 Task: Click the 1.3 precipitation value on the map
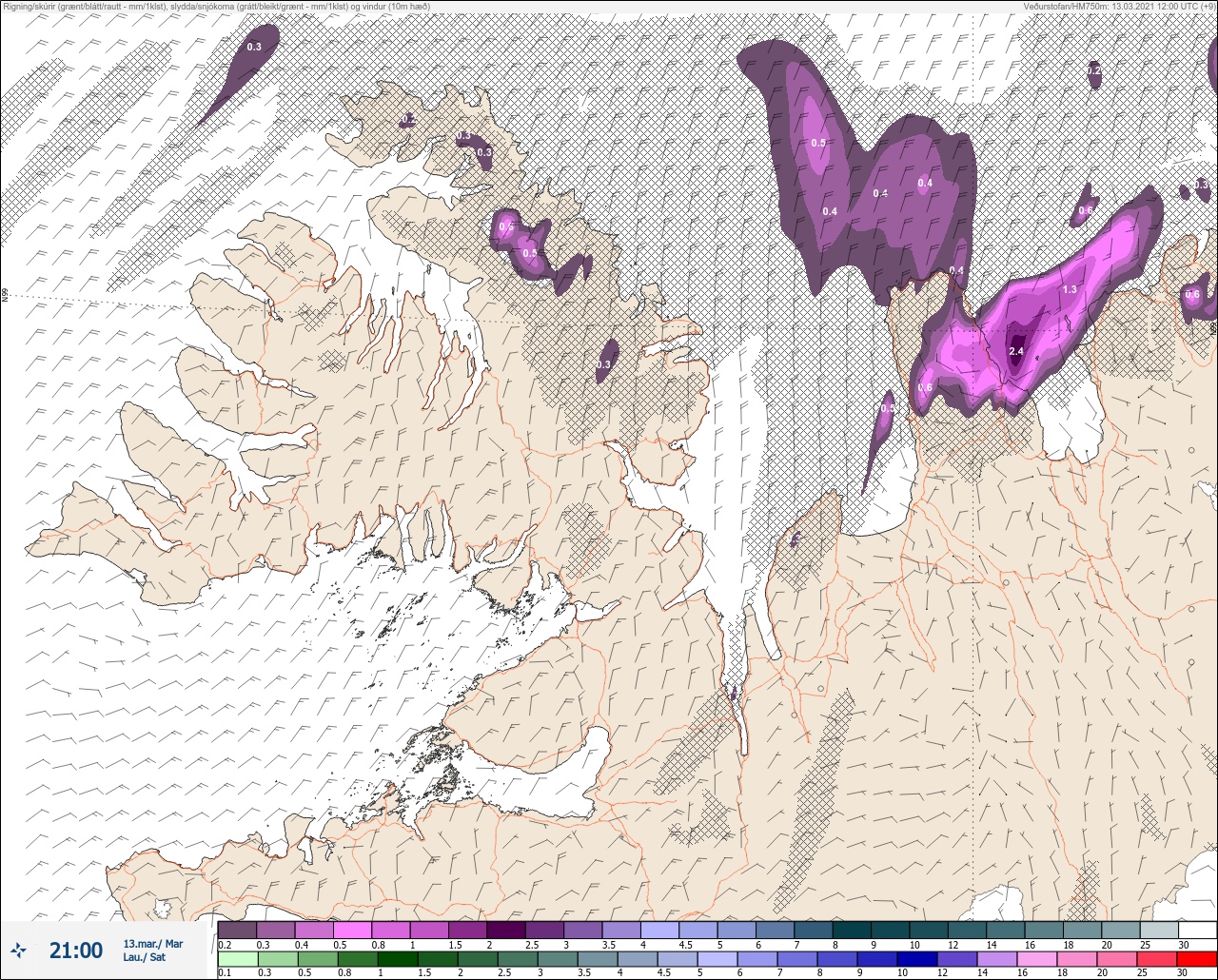(1070, 289)
